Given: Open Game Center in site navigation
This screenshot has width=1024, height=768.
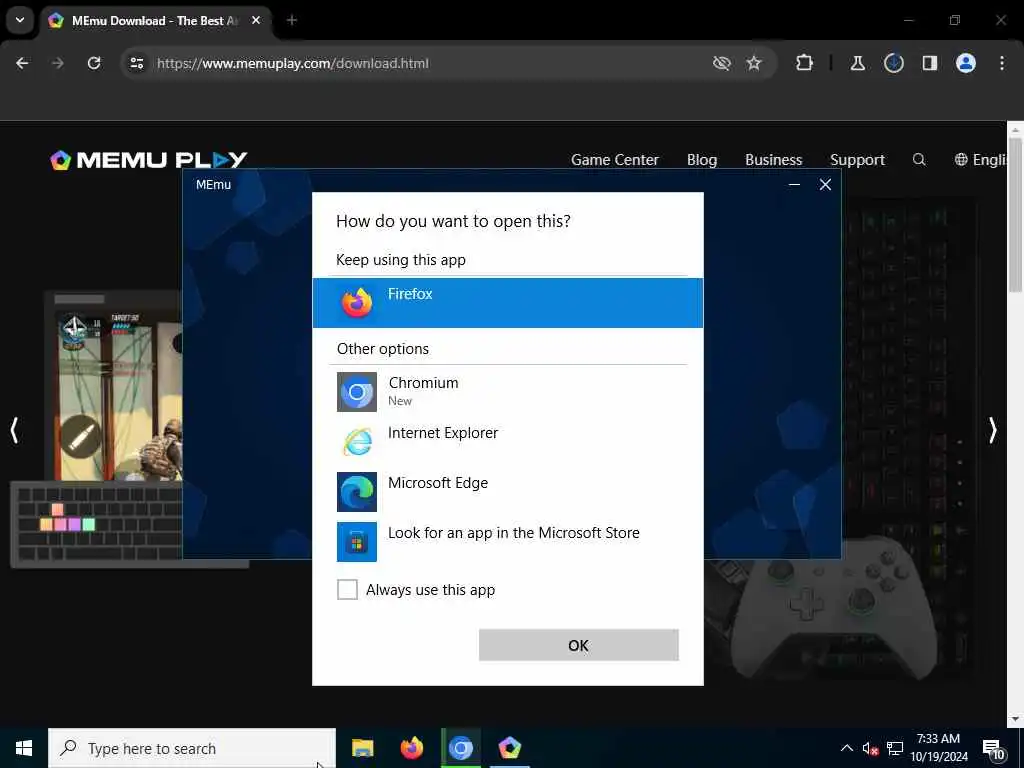Looking at the screenshot, I should [x=615, y=160].
